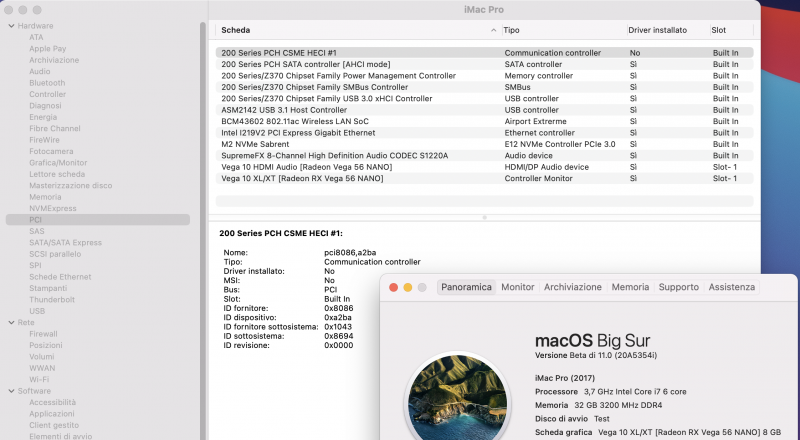
Task: Select Fibre Channel in sidebar
Action: pyautogui.click(x=55, y=129)
